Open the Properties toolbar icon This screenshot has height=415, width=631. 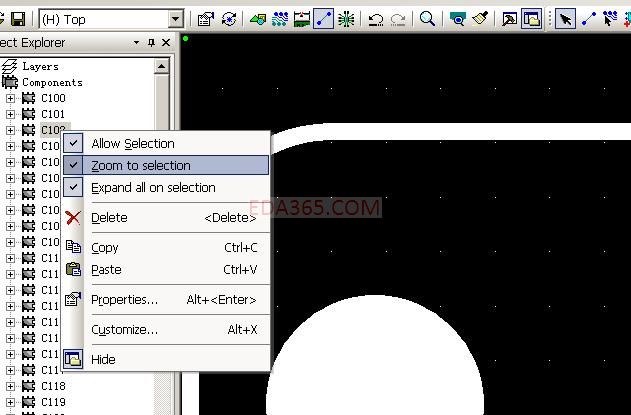pos(206,19)
